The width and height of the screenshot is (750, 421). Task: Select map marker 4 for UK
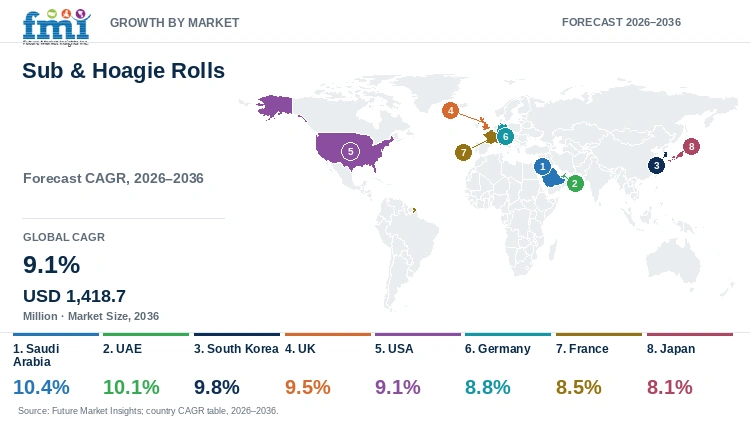pyautogui.click(x=450, y=111)
